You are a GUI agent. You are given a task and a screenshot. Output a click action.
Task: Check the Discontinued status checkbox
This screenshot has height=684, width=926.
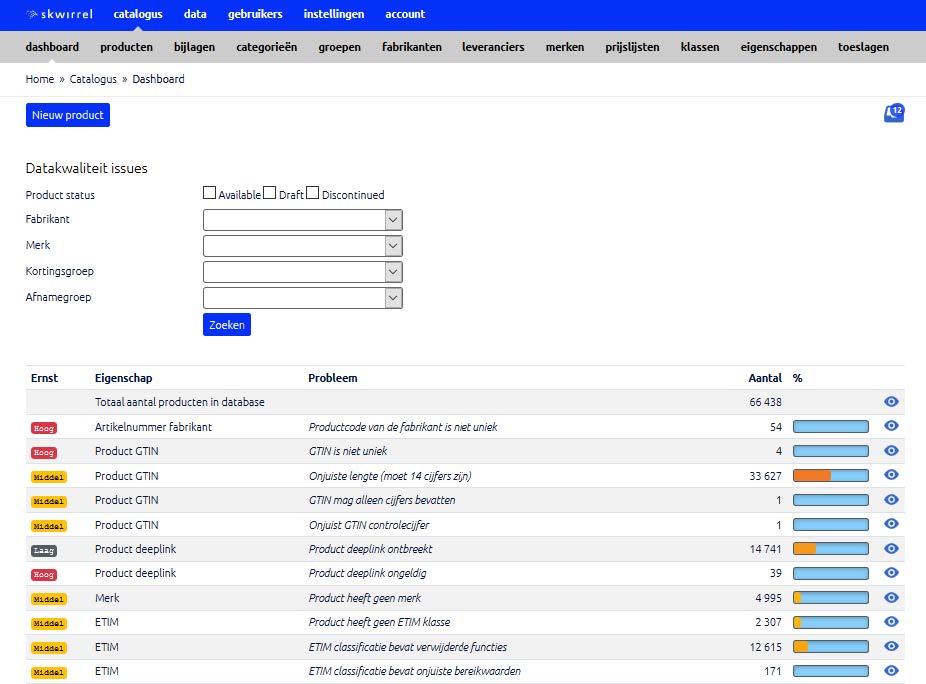[313, 194]
